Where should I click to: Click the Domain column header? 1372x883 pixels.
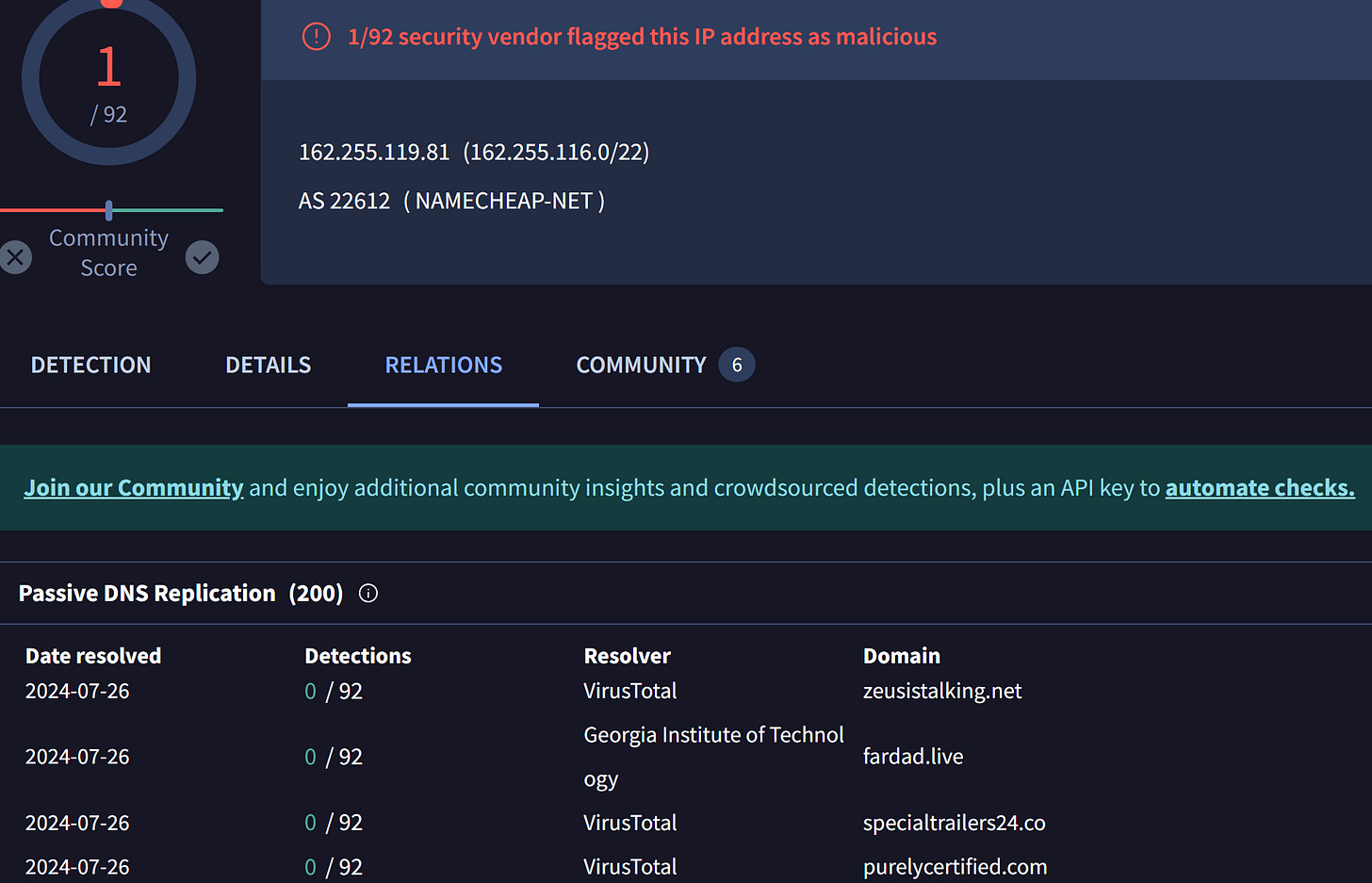(902, 656)
